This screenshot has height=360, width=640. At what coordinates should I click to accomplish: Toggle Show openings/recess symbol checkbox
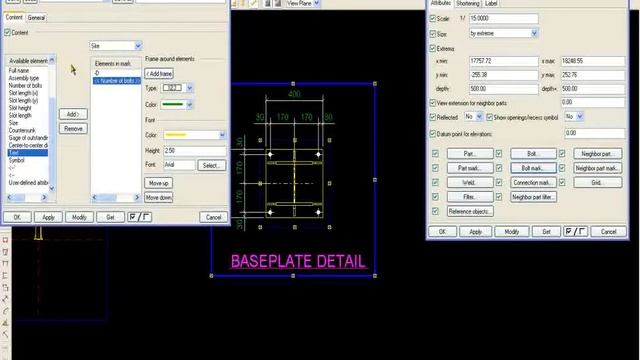point(490,117)
